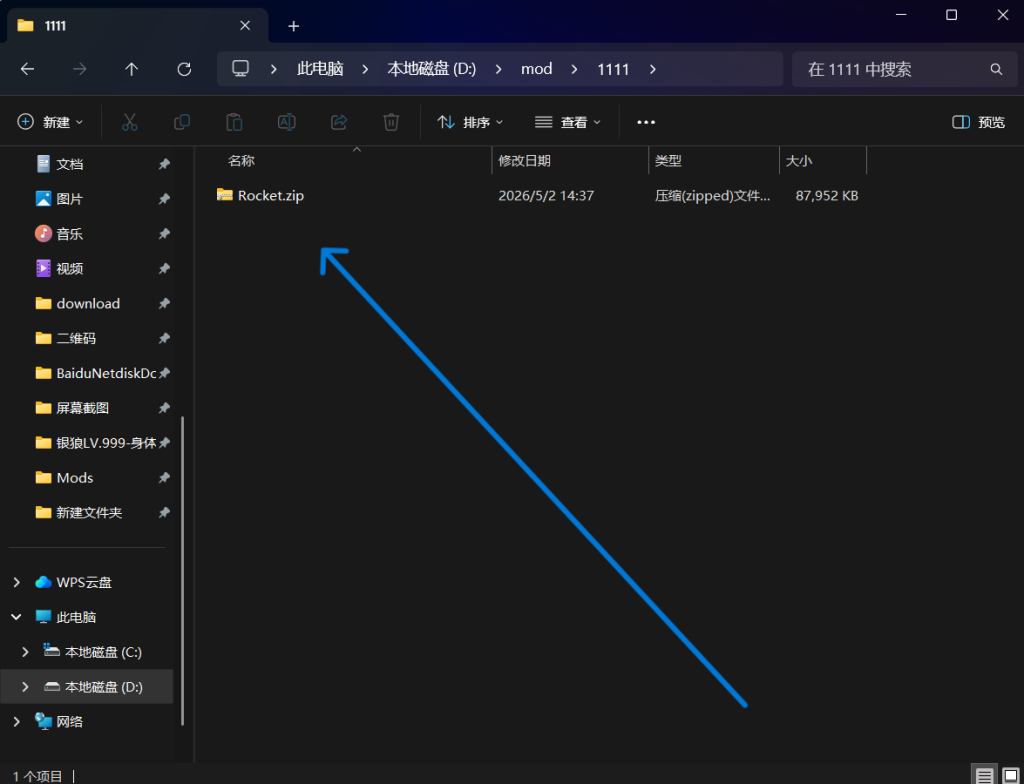The height and width of the screenshot is (784, 1024).
Task: Toggle the 预览 preview pane
Action: (x=978, y=122)
